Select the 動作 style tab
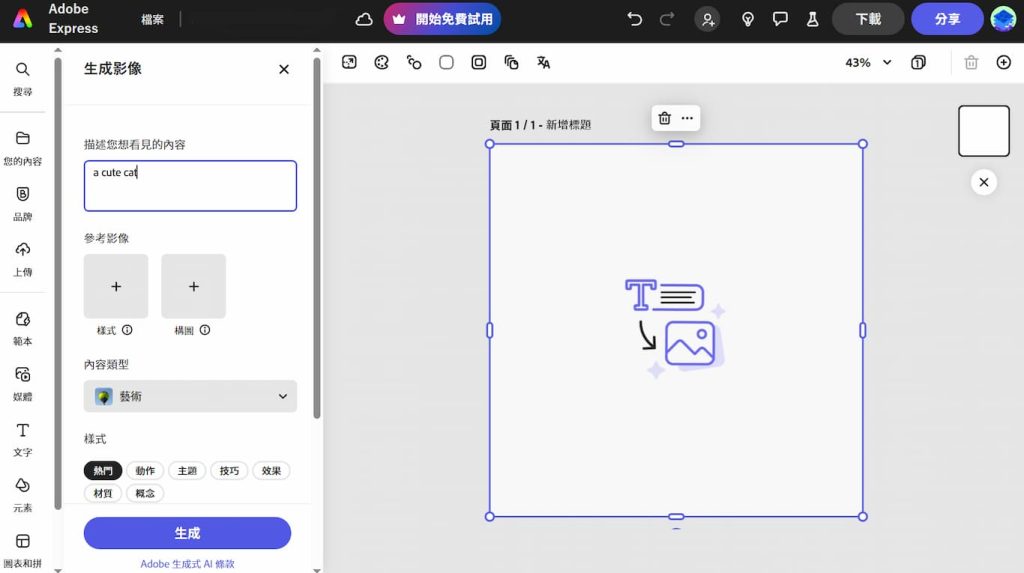The image size is (1024, 573). [x=145, y=470]
